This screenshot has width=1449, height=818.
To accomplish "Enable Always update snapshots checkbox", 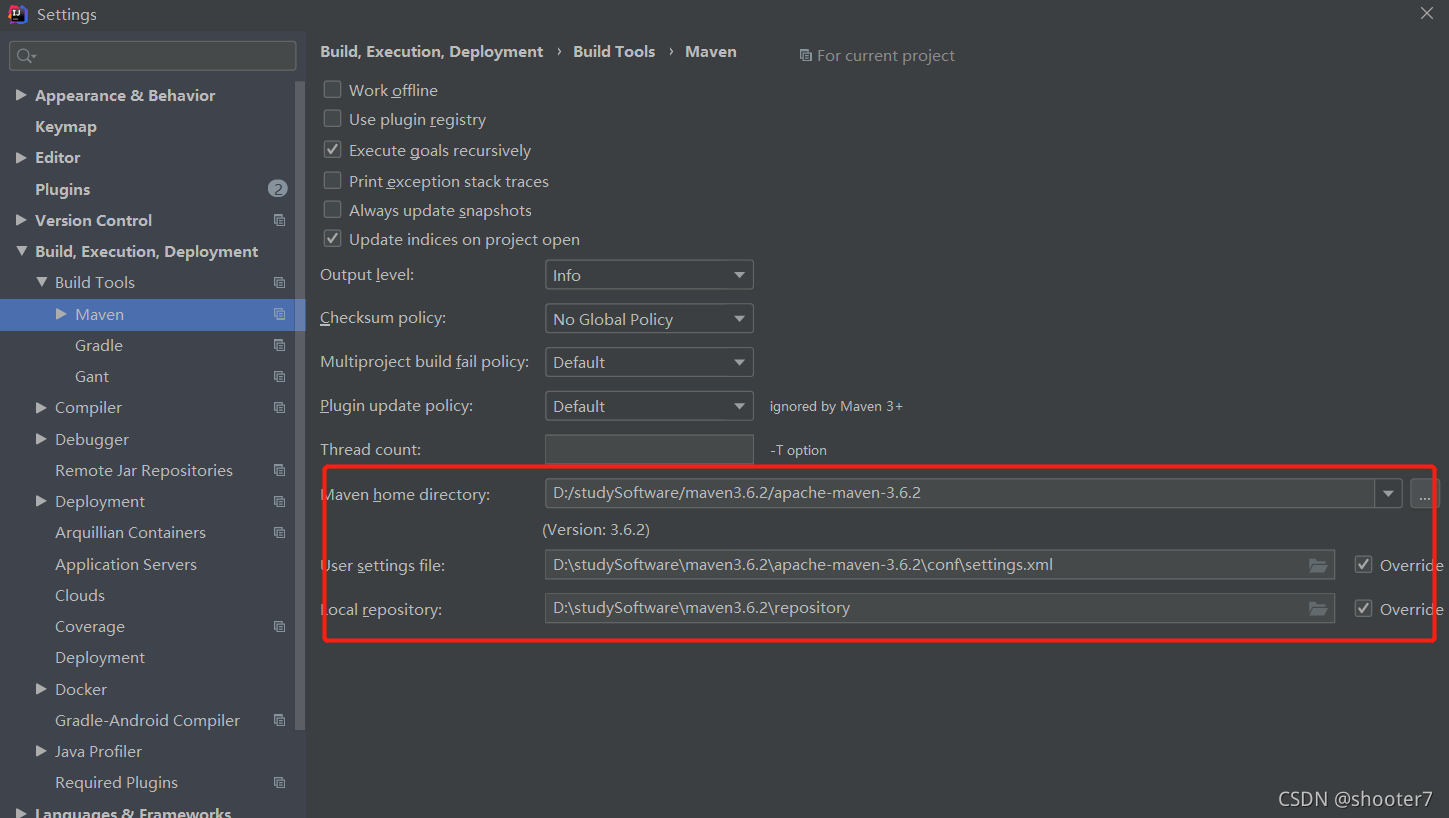I will [332, 210].
